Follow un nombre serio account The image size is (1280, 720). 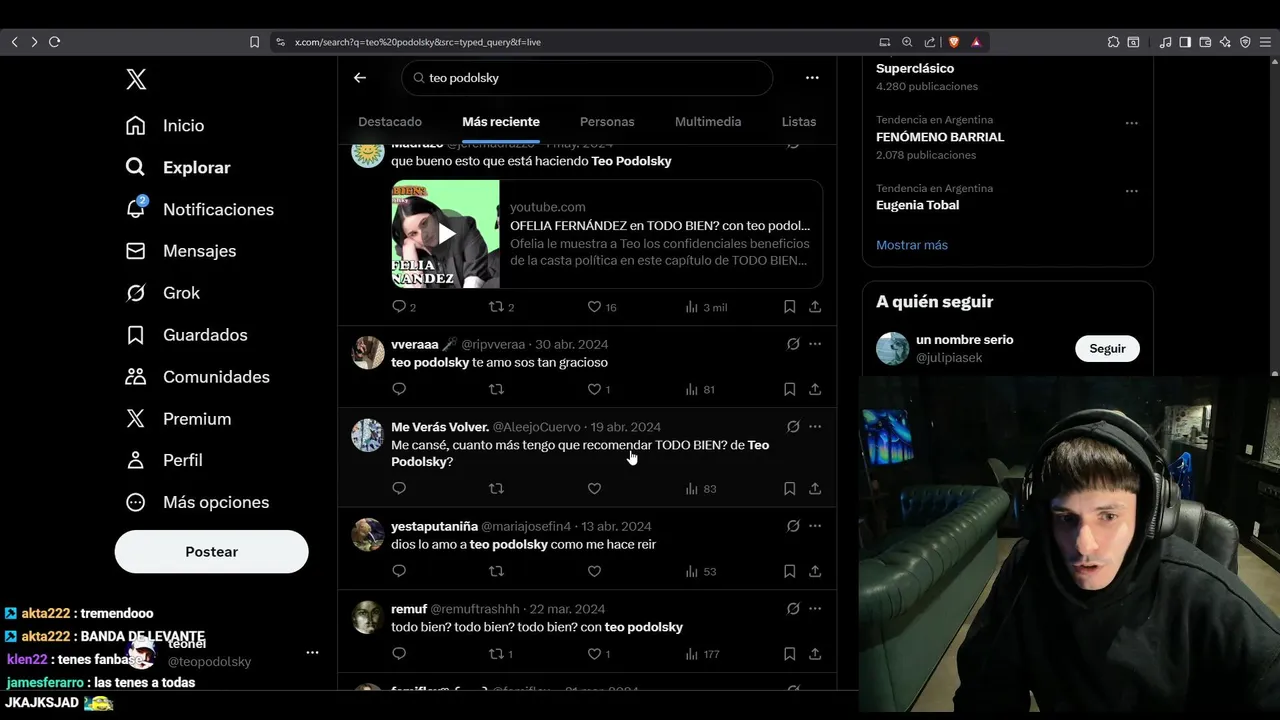pos(1107,348)
